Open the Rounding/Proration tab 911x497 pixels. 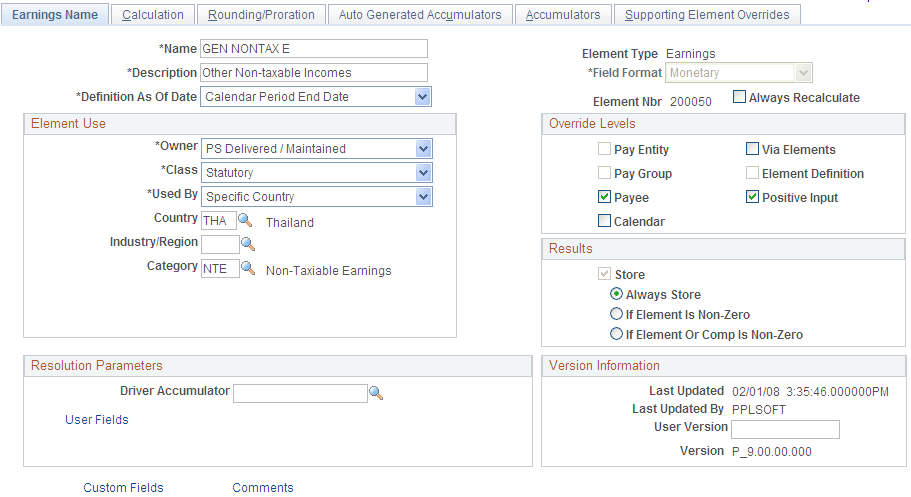261,14
